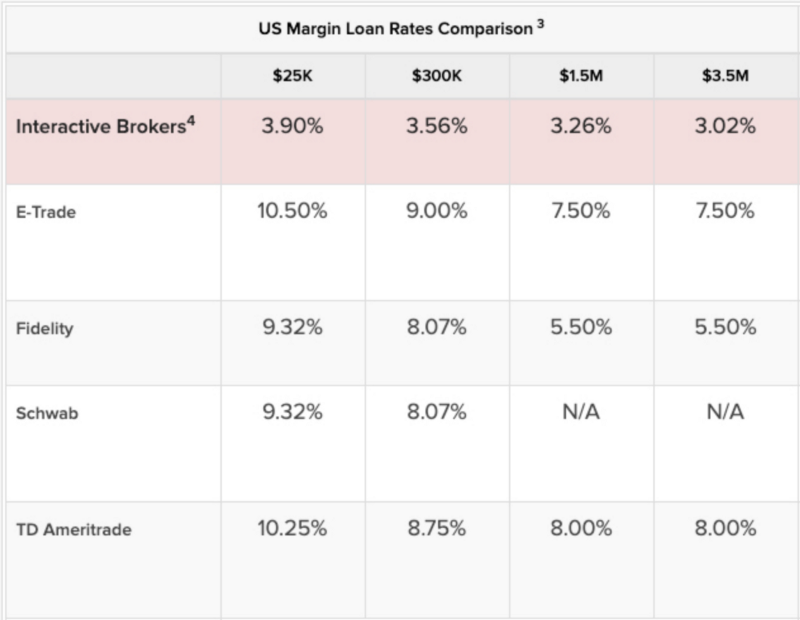
Task: Click Schwab N/A cell under $1.5M
Action: point(581,413)
